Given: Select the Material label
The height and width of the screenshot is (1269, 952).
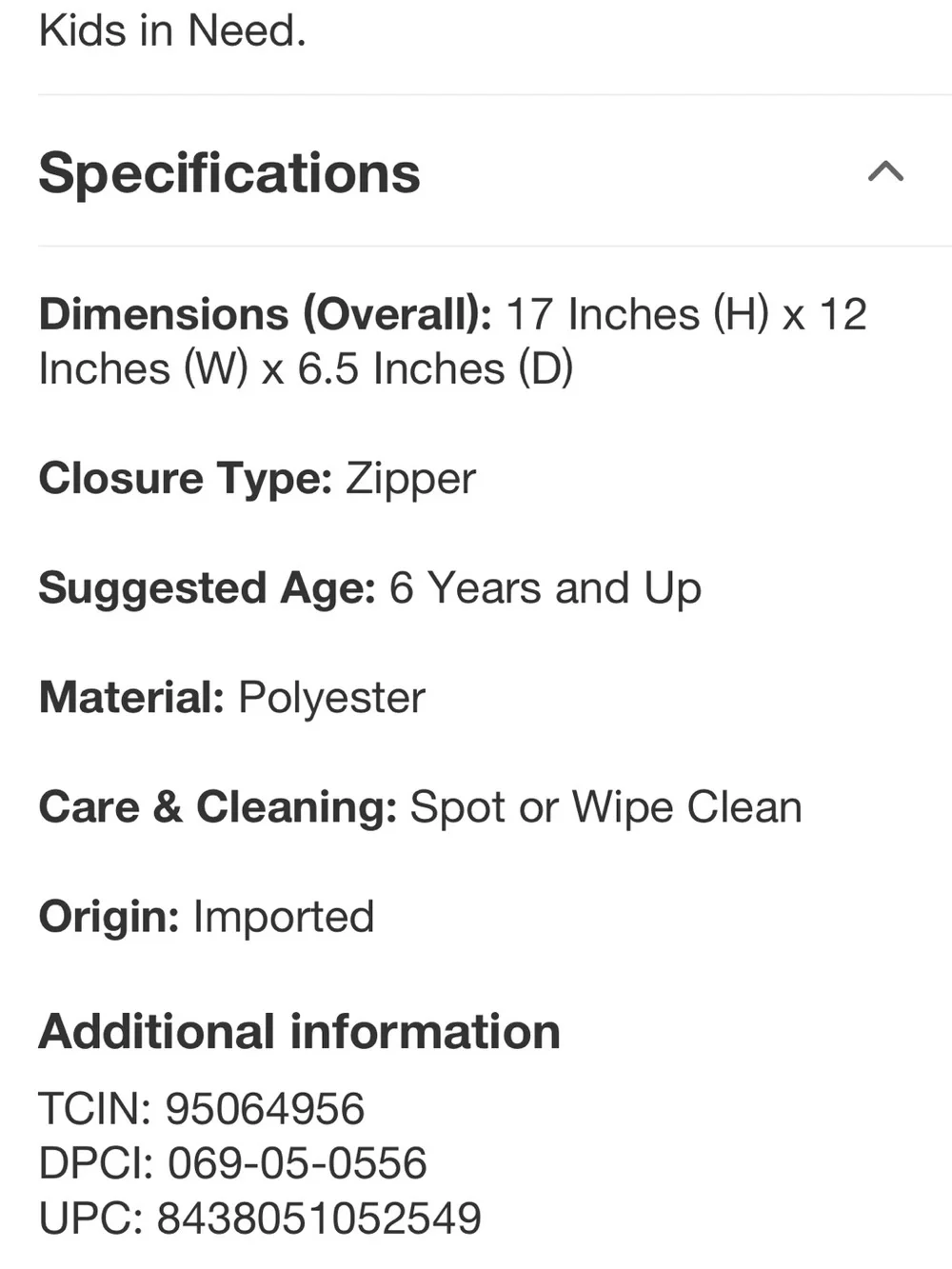Looking at the screenshot, I should coord(131,697).
